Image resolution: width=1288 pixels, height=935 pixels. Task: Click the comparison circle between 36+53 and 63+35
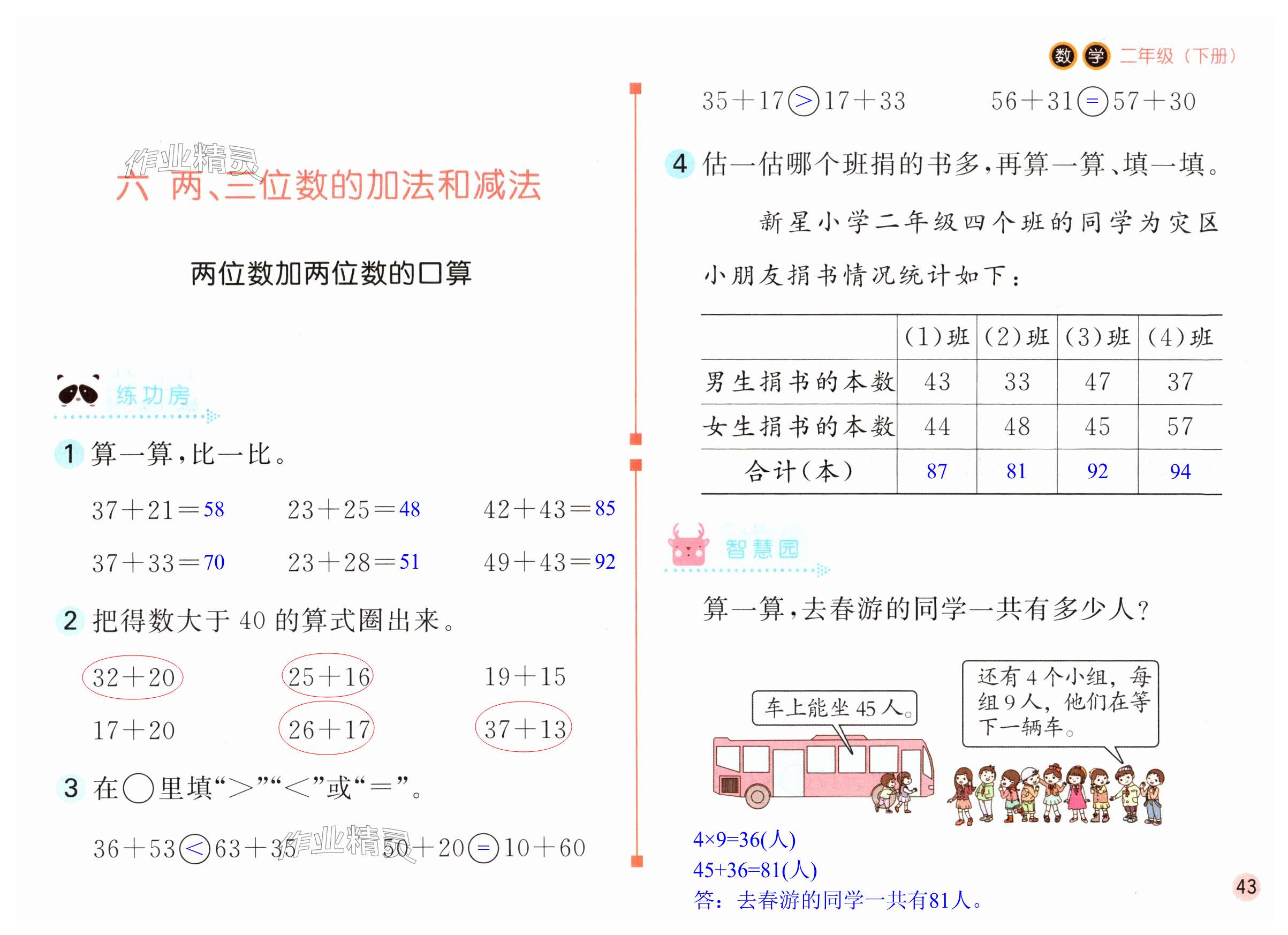[195, 849]
